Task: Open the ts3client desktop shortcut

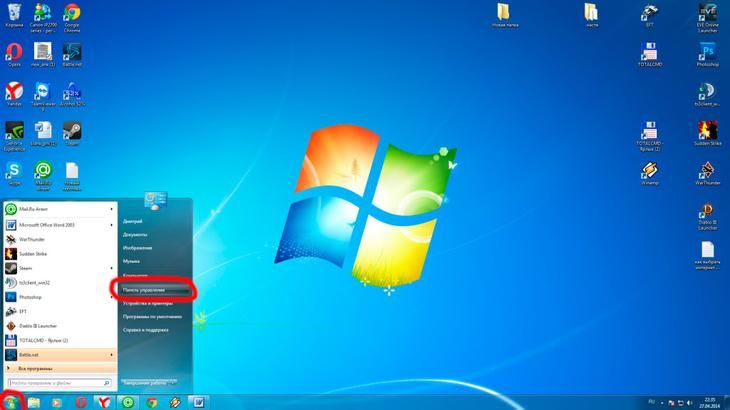Action: tap(708, 94)
